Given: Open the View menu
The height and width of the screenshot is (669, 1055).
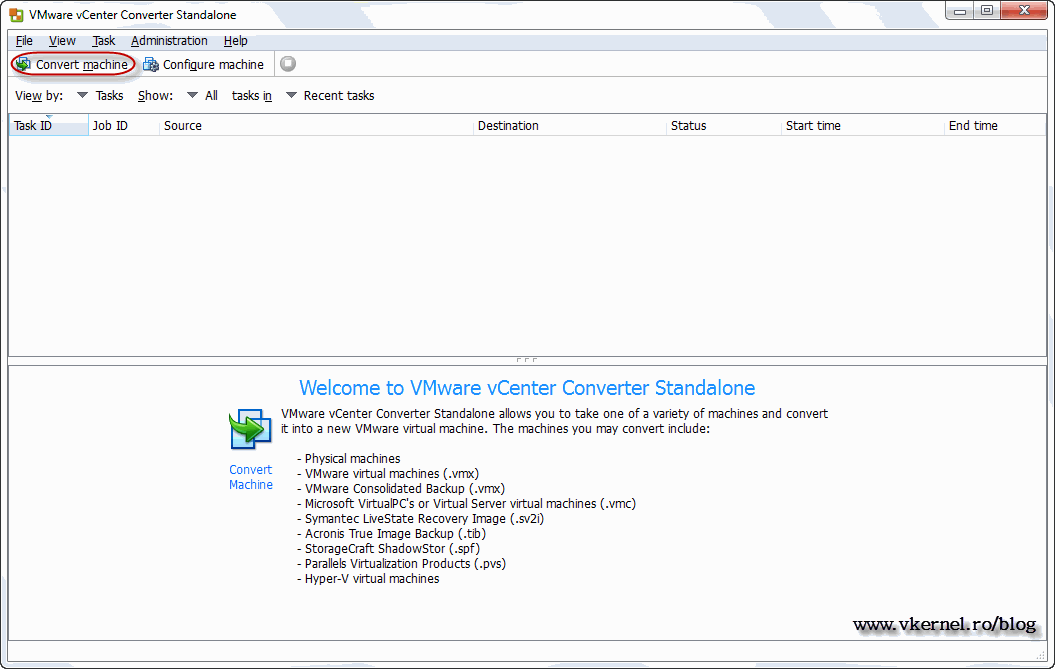Looking at the screenshot, I should tap(61, 41).
